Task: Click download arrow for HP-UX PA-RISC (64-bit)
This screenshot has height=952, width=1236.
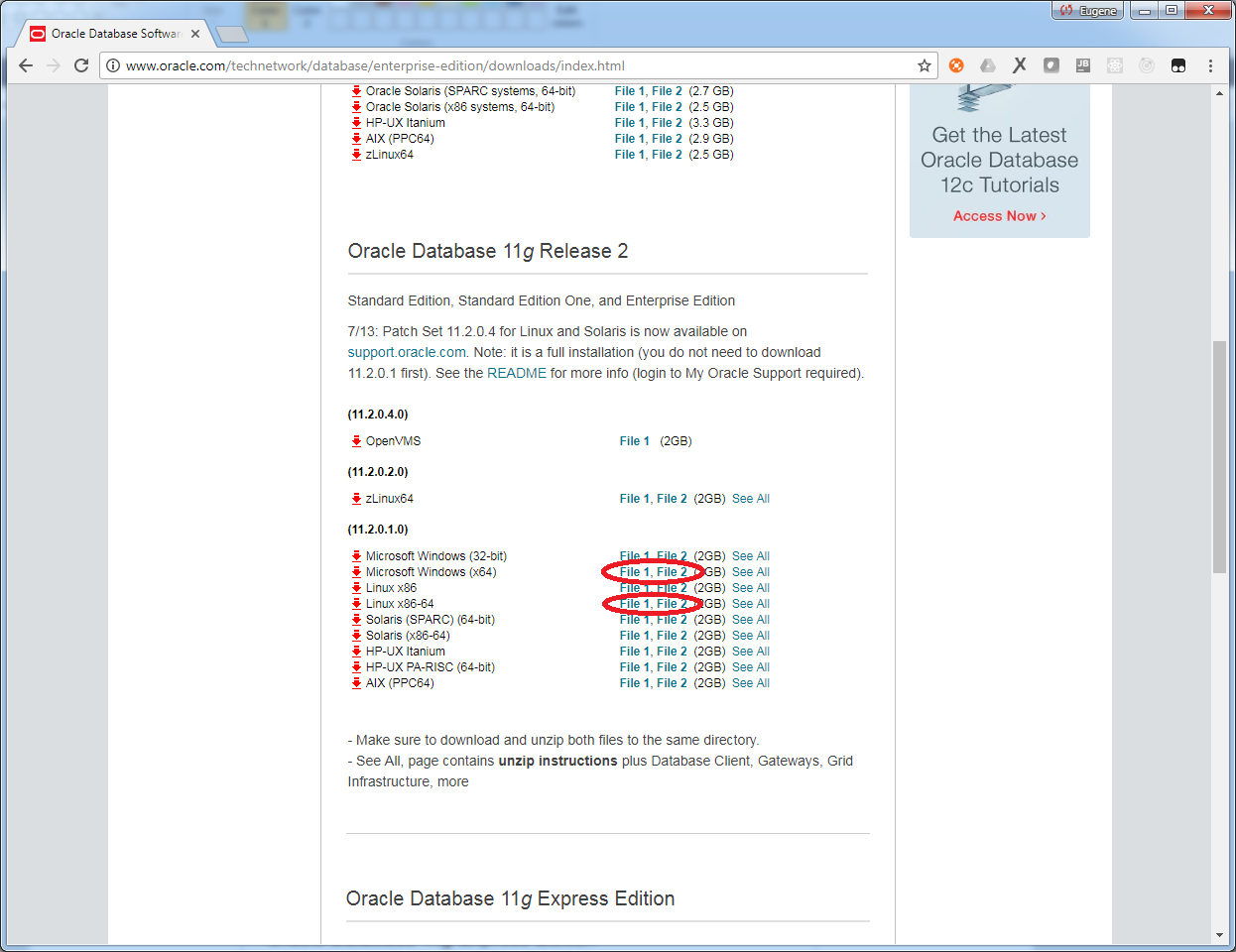Action: 356,667
